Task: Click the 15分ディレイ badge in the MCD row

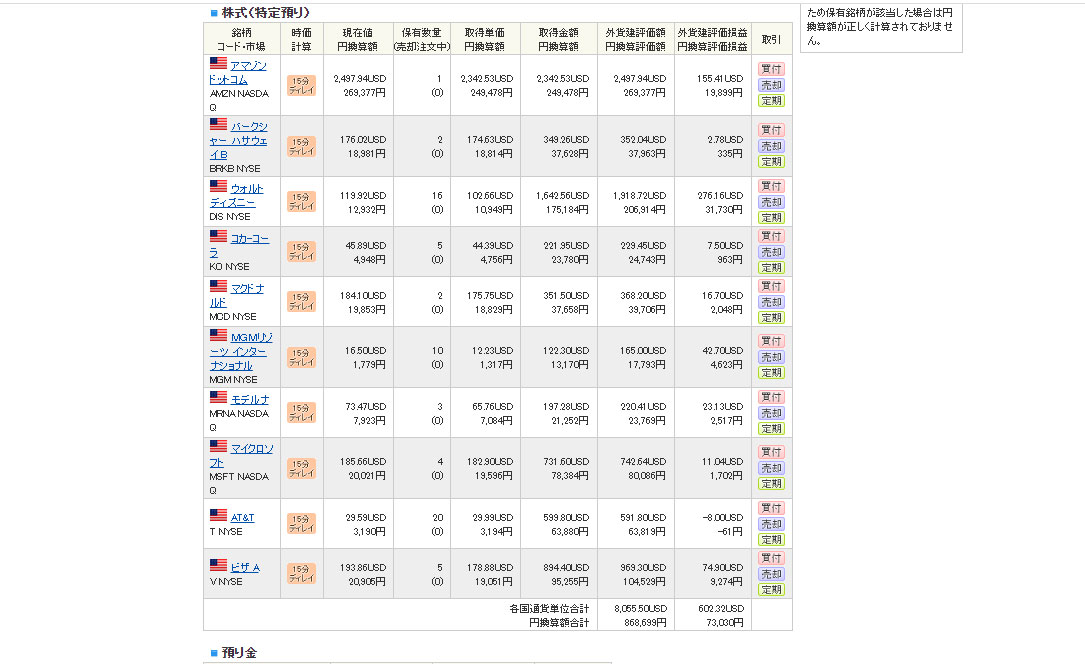Action: pyautogui.click(x=302, y=302)
